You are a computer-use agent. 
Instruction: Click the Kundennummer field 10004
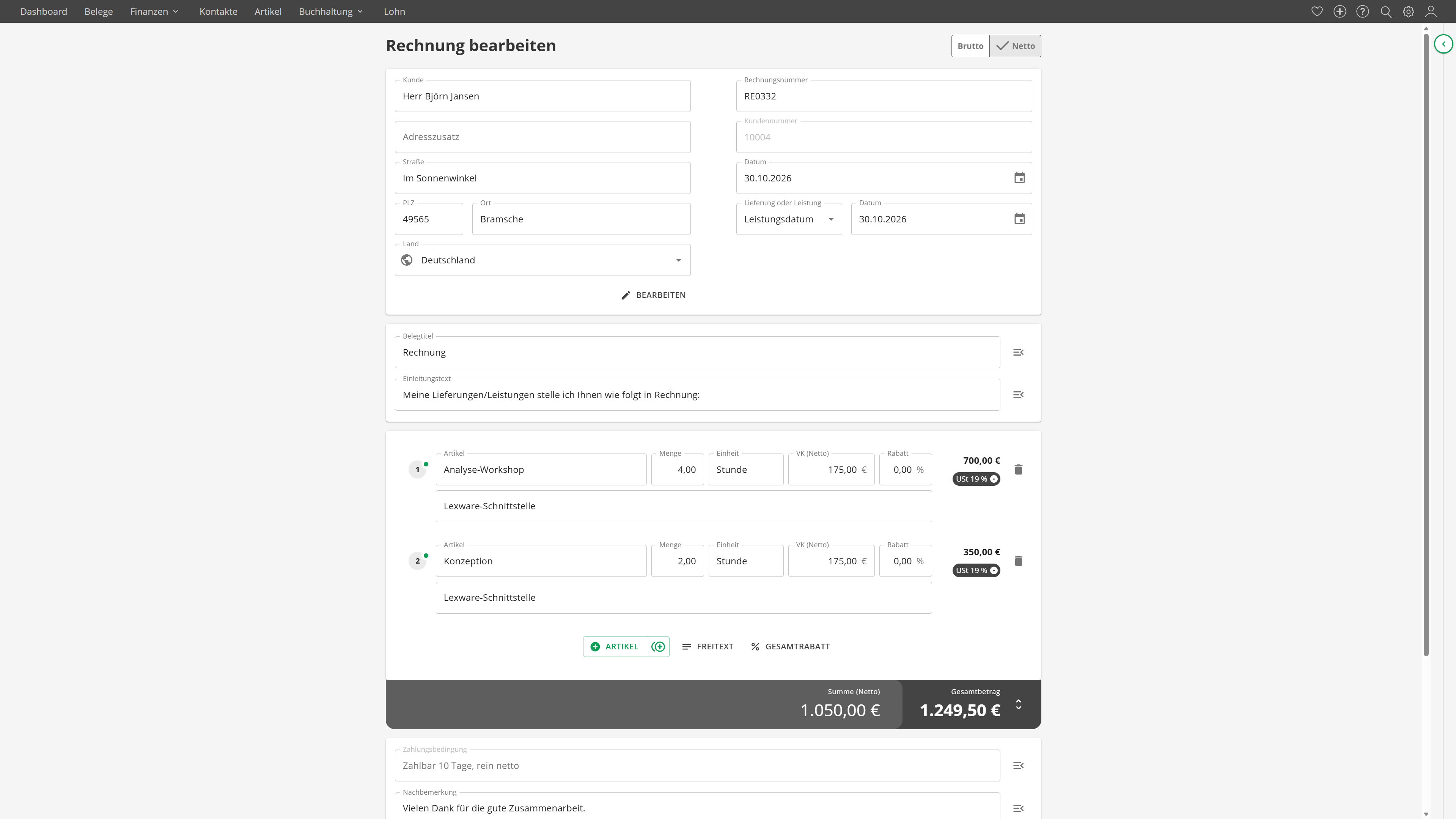(x=884, y=137)
